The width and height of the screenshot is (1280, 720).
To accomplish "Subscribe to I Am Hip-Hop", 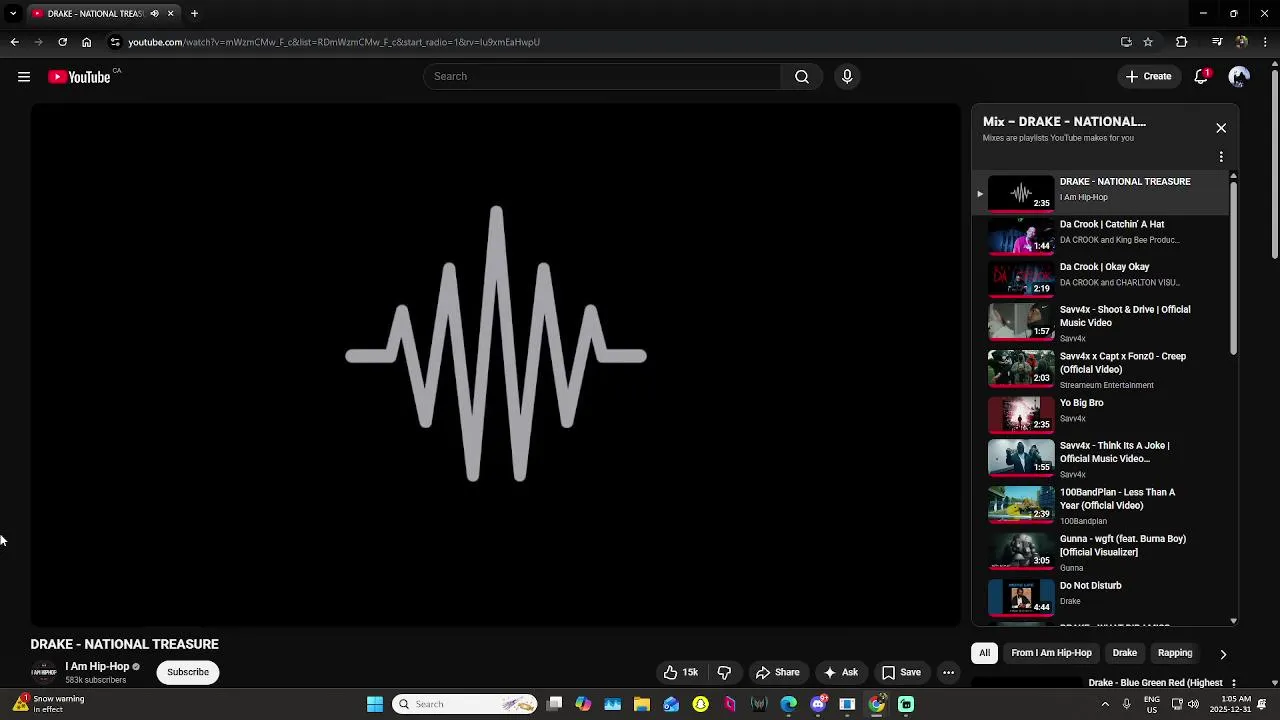I will click(188, 672).
